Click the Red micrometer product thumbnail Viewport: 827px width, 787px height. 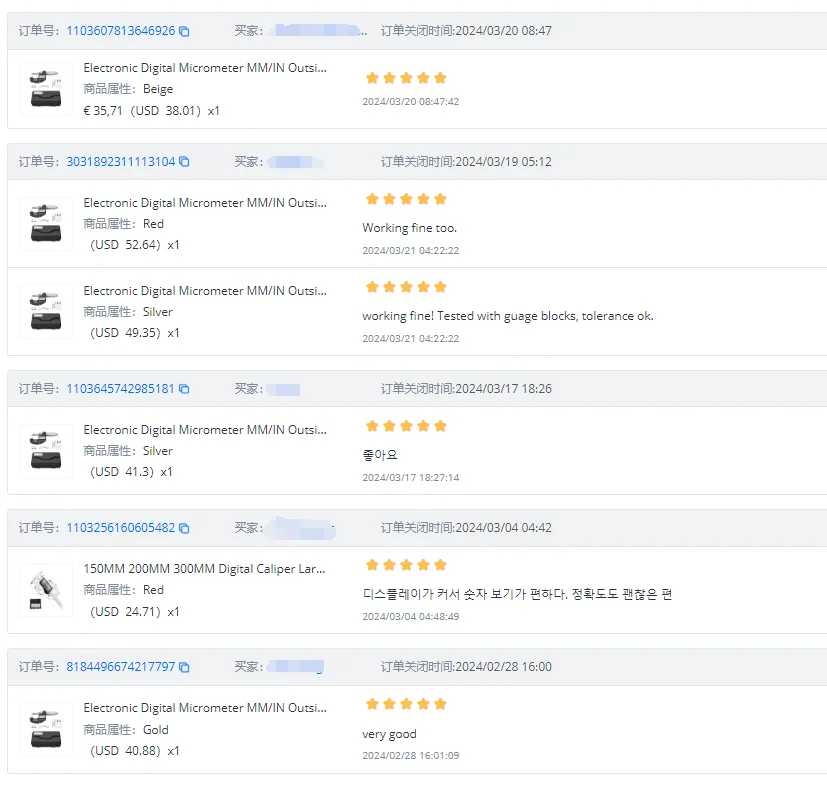pos(46,223)
